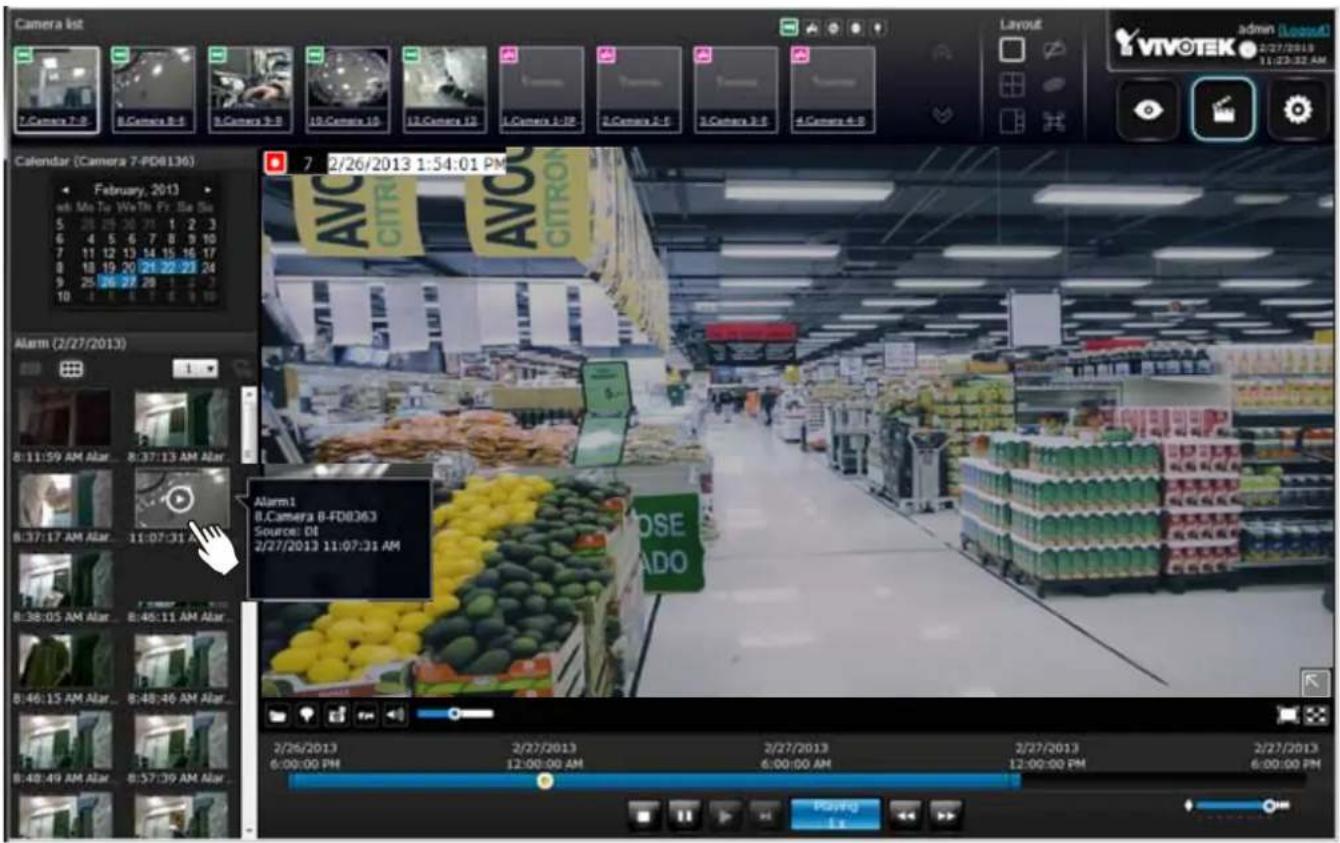Select 7.Camera 7 thumbnail in camera list

coord(57,90)
